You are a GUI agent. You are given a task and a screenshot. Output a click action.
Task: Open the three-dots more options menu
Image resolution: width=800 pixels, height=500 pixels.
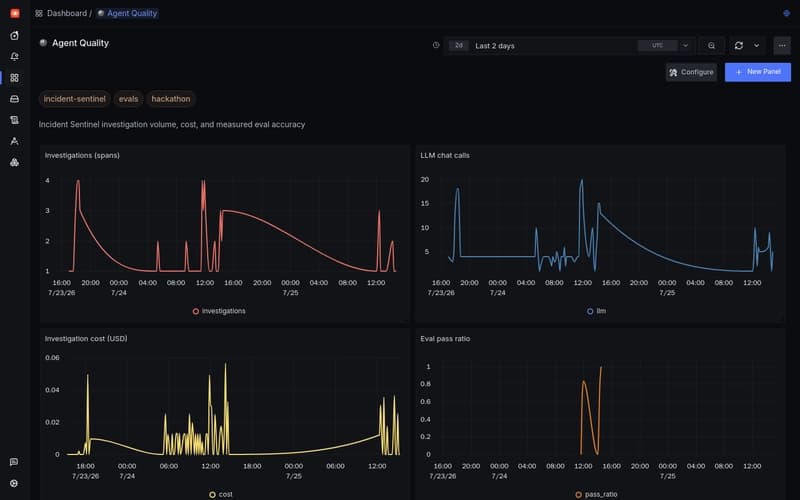(x=782, y=45)
